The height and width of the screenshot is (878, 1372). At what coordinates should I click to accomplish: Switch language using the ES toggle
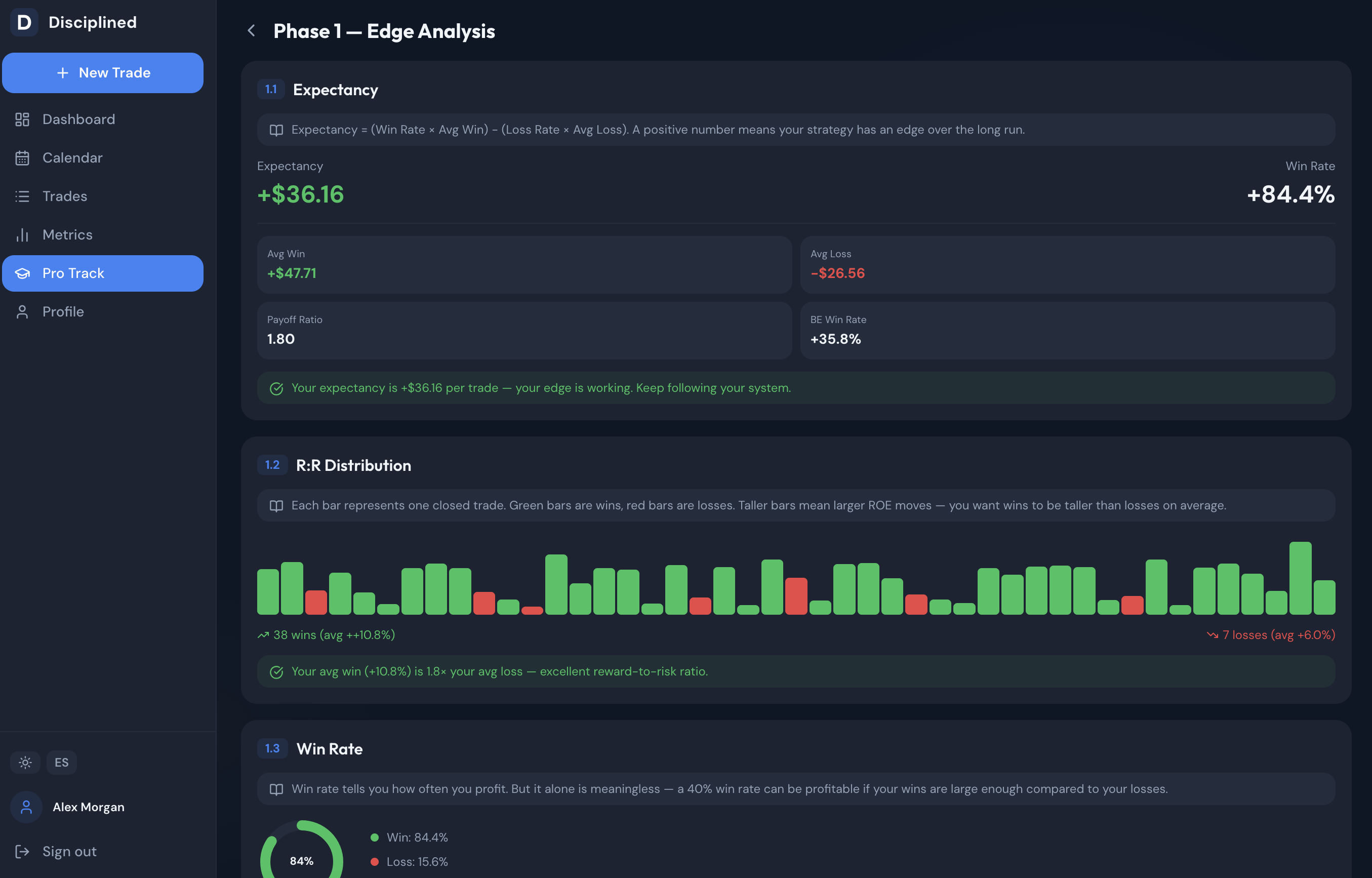click(x=61, y=762)
